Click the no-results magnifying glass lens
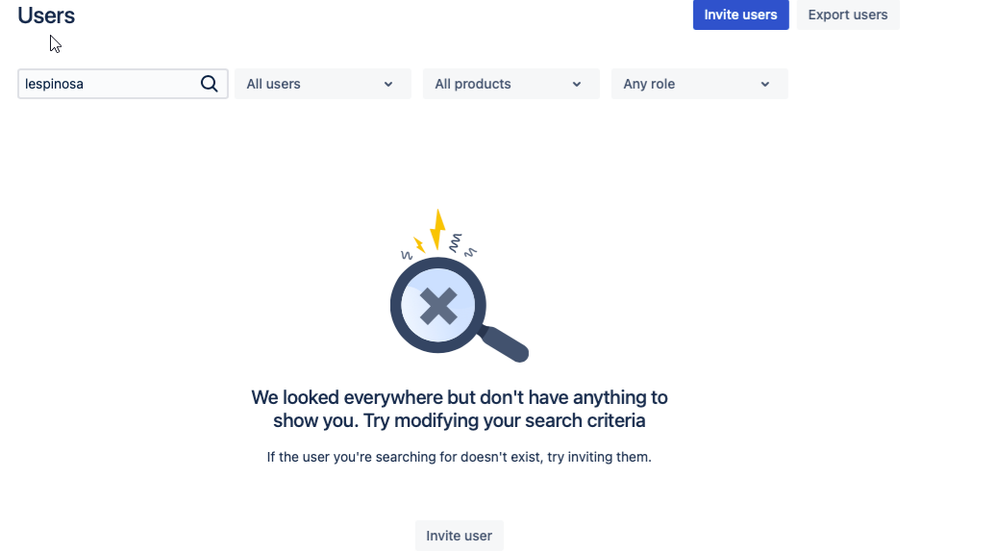 coord(438,306)
